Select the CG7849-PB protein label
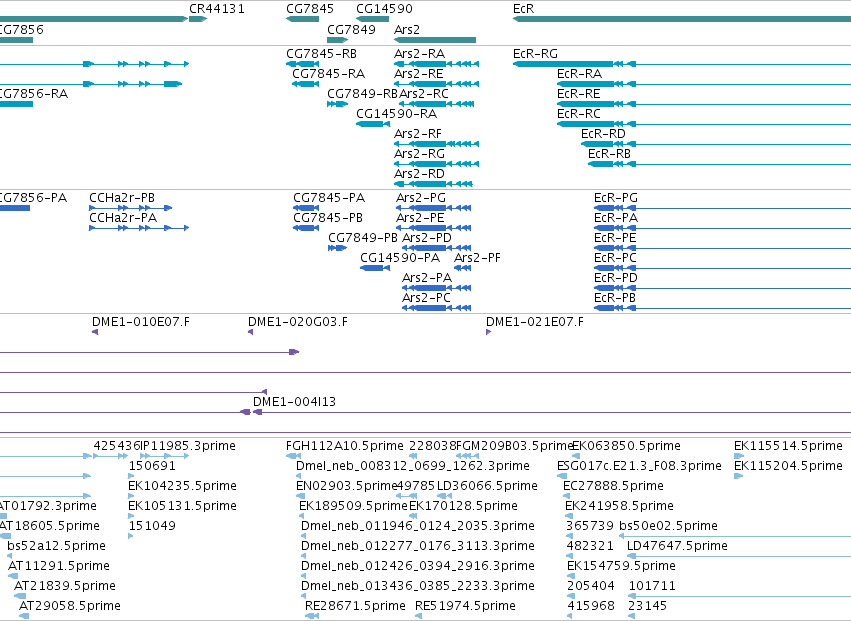The width and height of the screenshot is (851, 621). pos(363,238)
